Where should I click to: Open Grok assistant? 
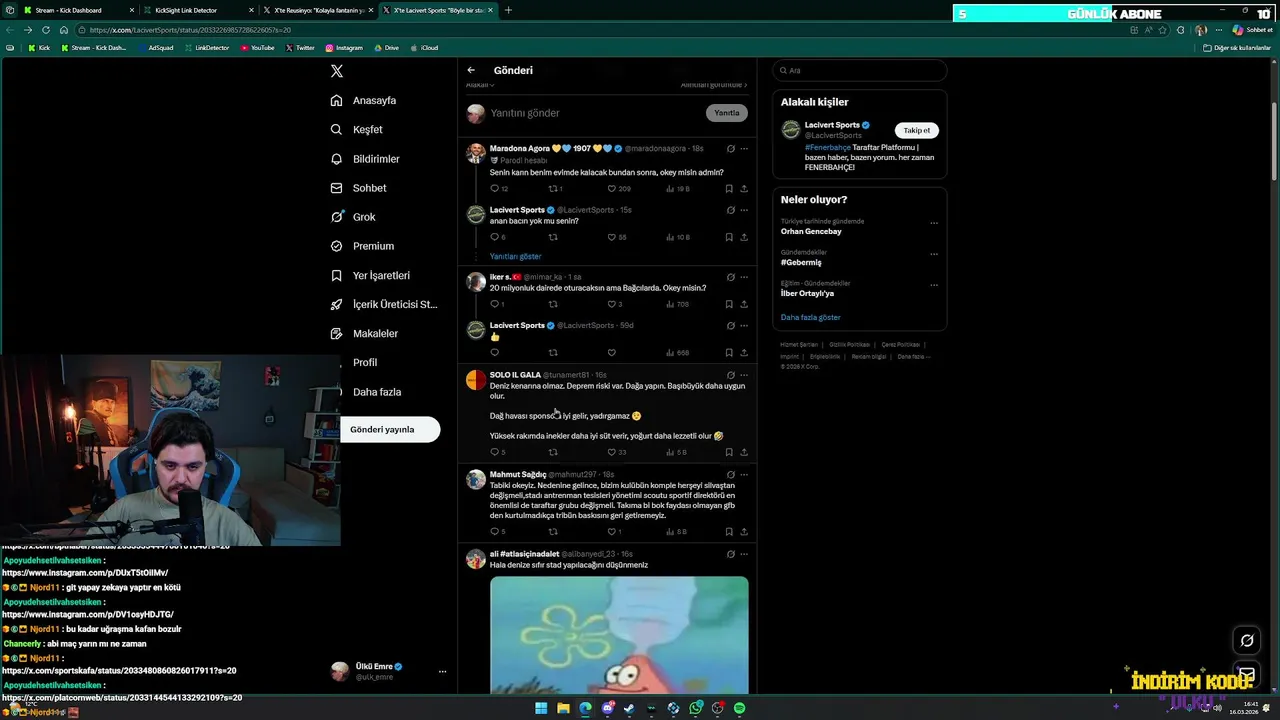tap(353, 217)
